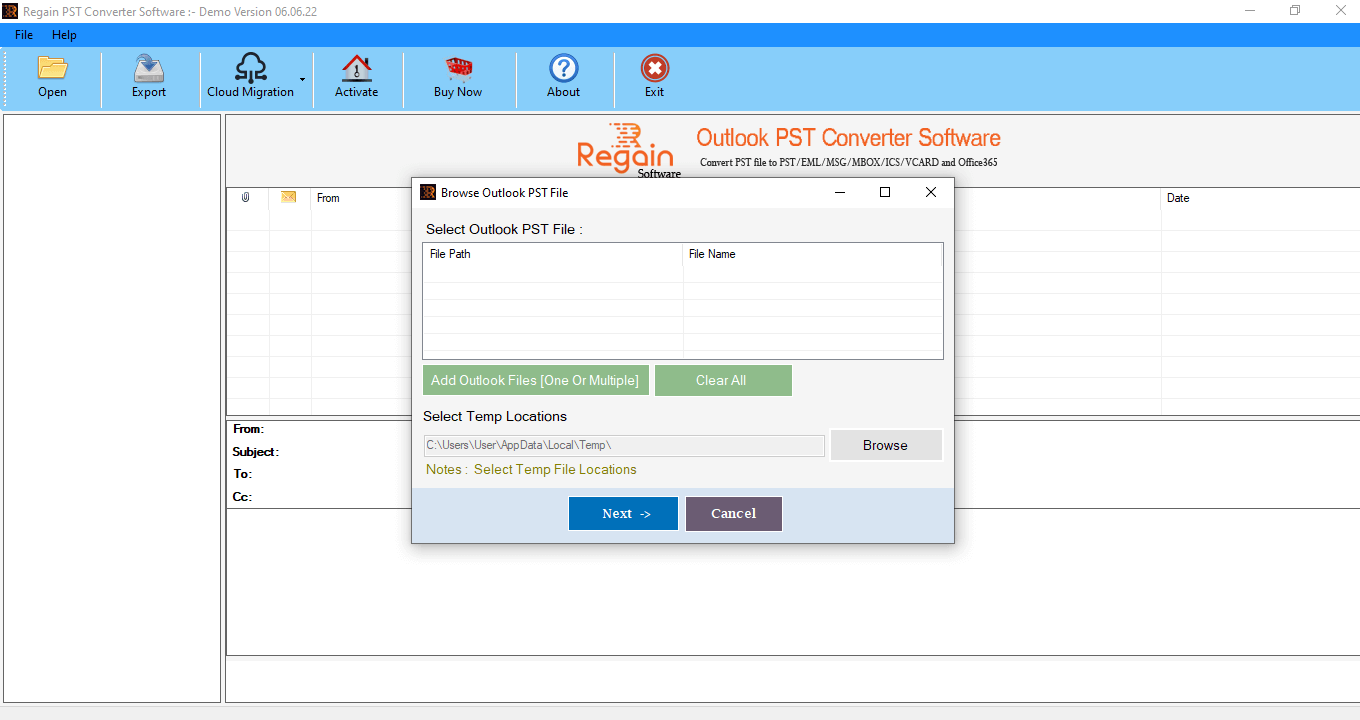Click Browse for temp location
The width and height of the screenshot is (1360, 720).
click(885, 444)
